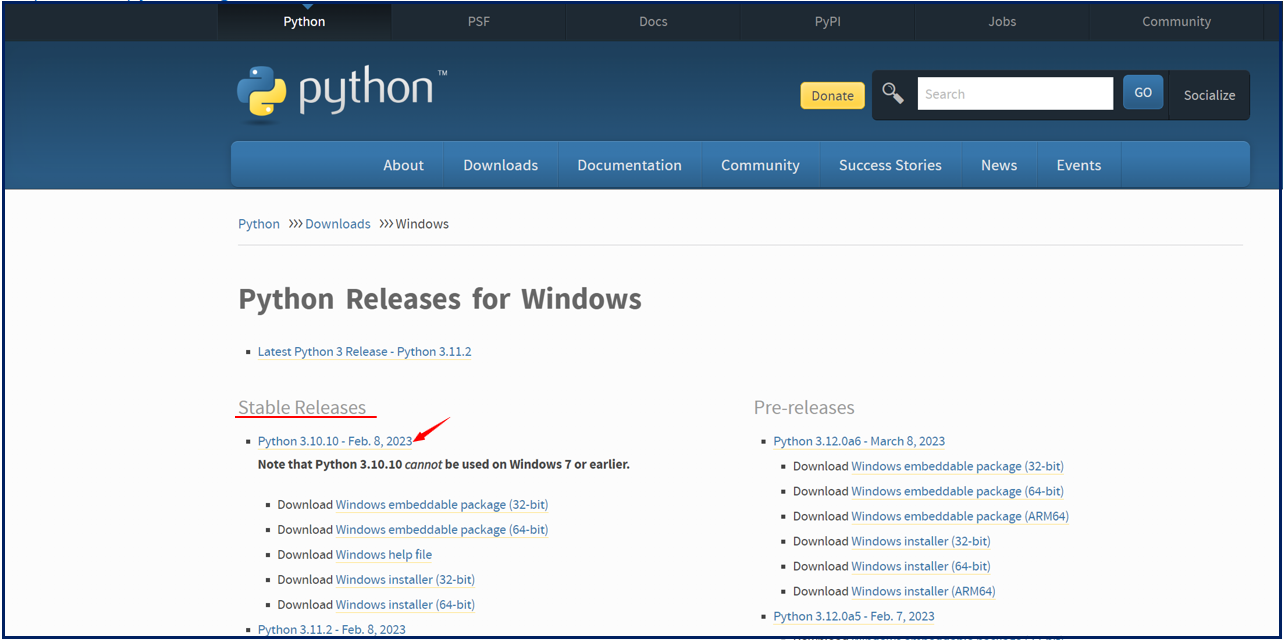Click the Stable Releases heading
The image size is (1283, 641).
302,408
